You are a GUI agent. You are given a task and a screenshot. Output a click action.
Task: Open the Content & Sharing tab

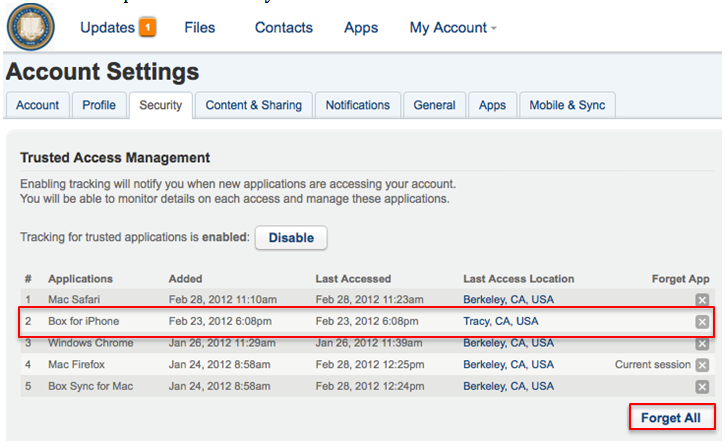[x=254, y=105]
